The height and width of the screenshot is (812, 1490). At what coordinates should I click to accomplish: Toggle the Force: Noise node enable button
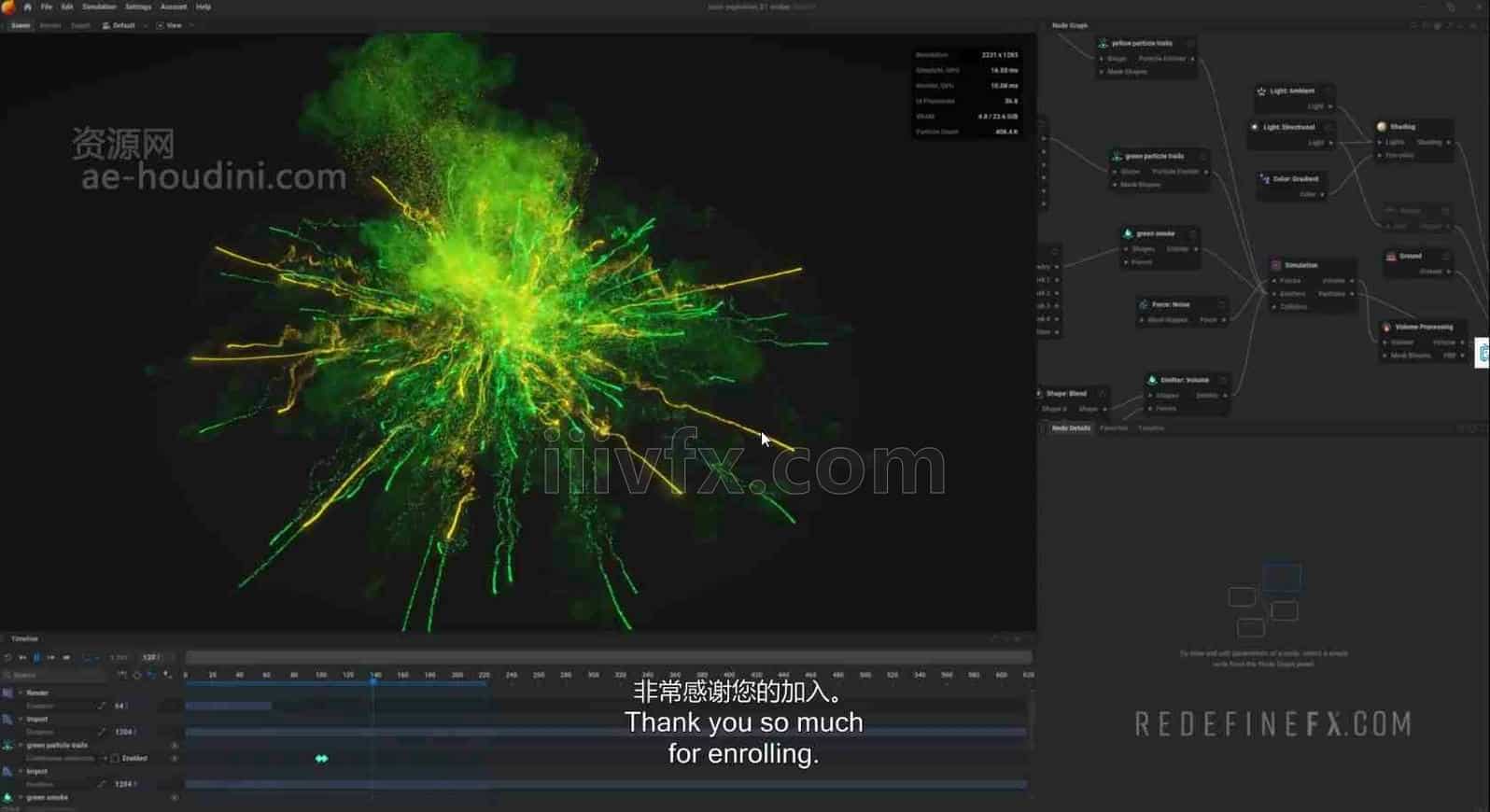click(x=1221, y=304)
